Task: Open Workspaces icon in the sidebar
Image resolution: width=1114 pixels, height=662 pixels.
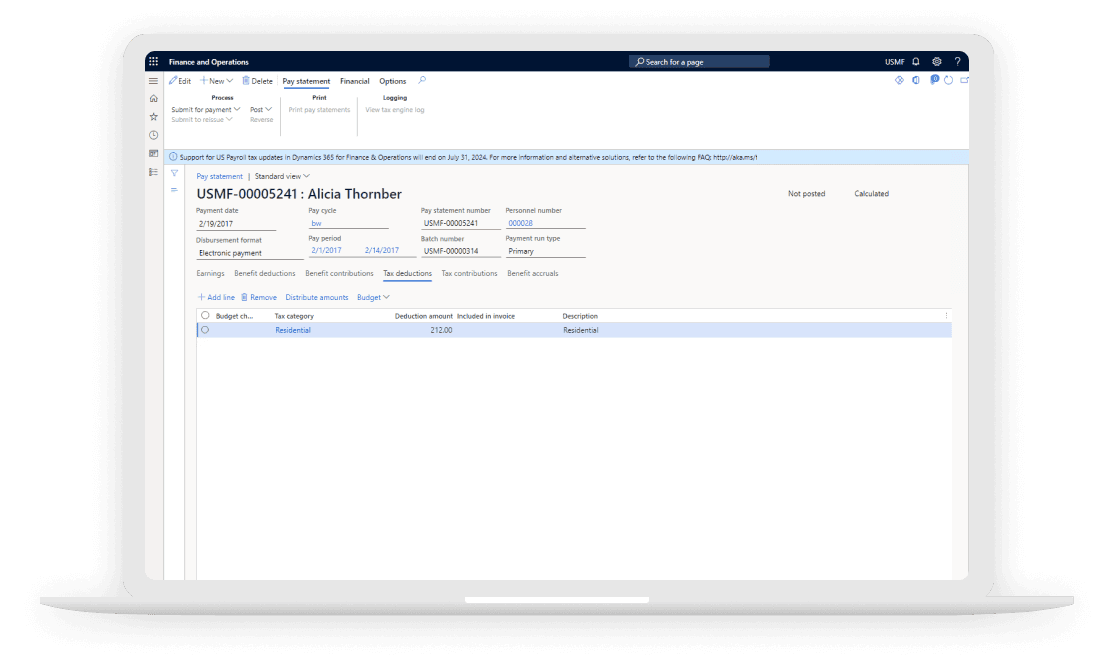Action: (x=153, y=153)
